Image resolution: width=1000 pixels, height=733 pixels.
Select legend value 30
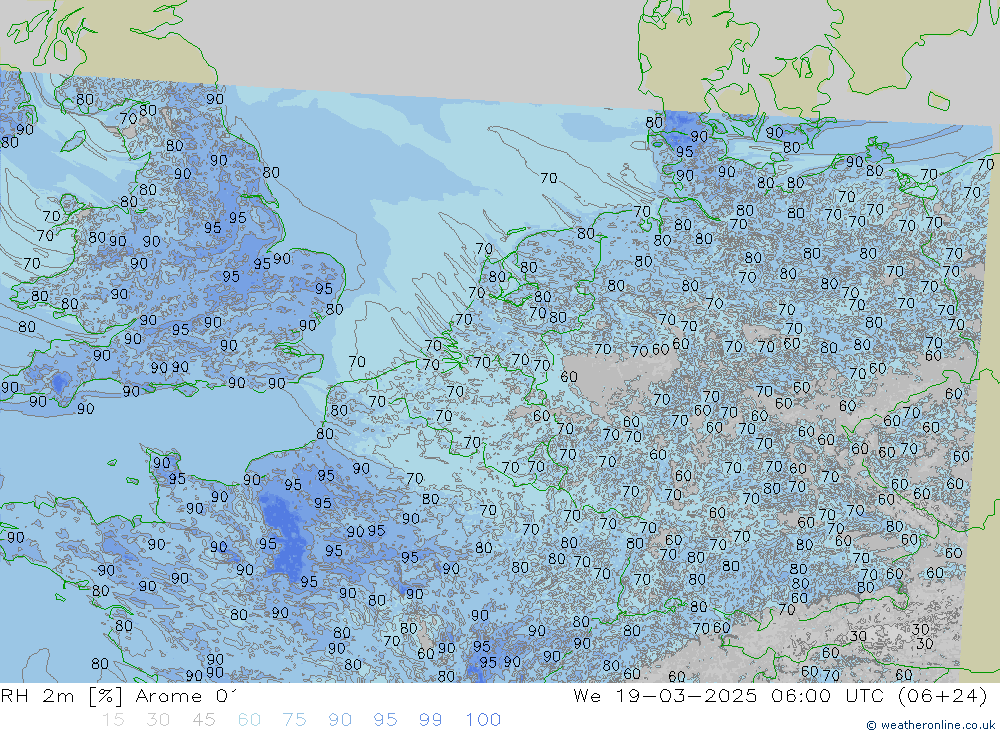click(158, 720)
